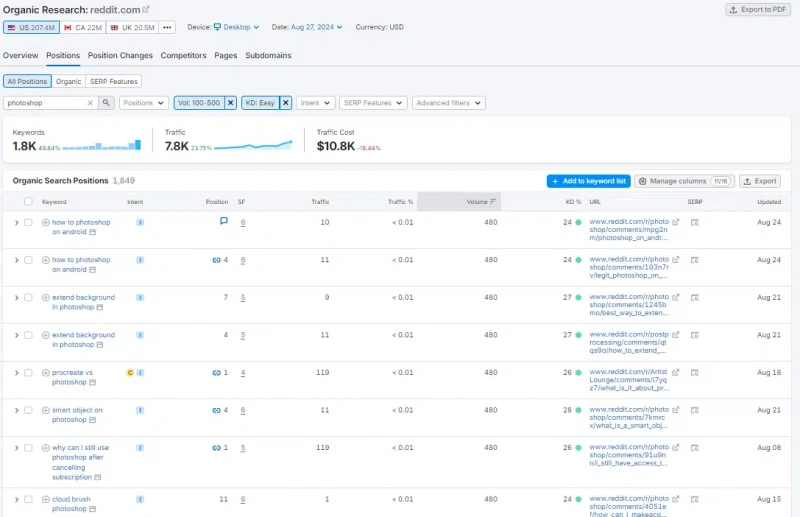Screen dimensions: 800x517
Task: Open reddit URL for 'smart object on photoshop'
Action: [x=629, y=417]
